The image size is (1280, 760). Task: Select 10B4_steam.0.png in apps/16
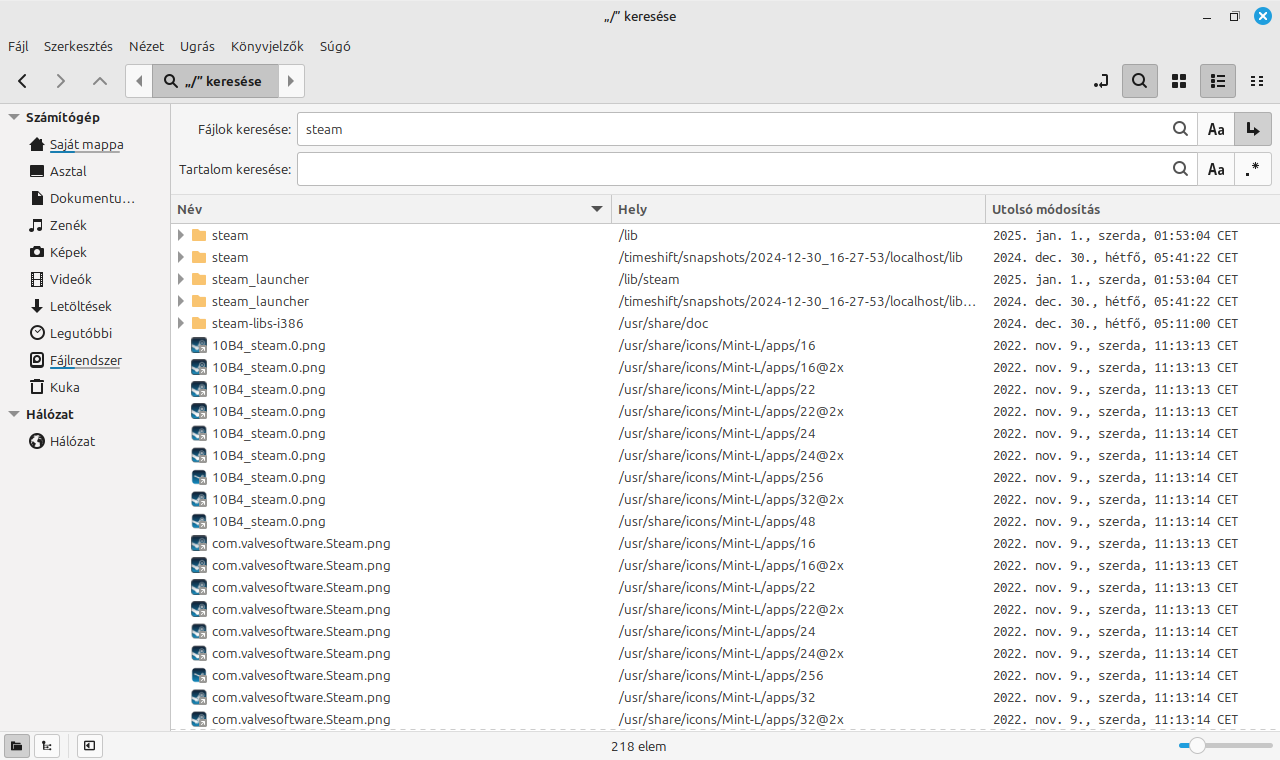coord(269,345)
